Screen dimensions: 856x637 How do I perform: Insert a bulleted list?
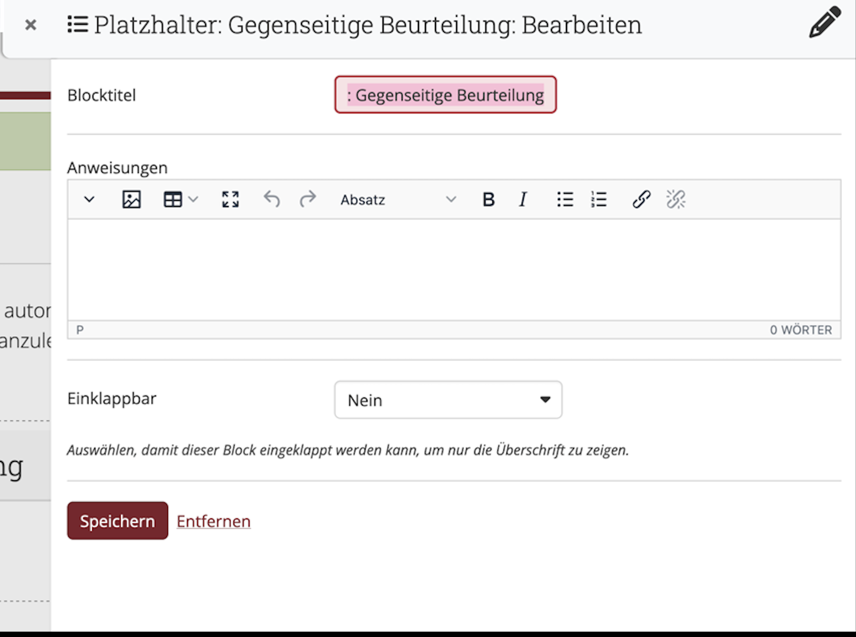point(565,200)
